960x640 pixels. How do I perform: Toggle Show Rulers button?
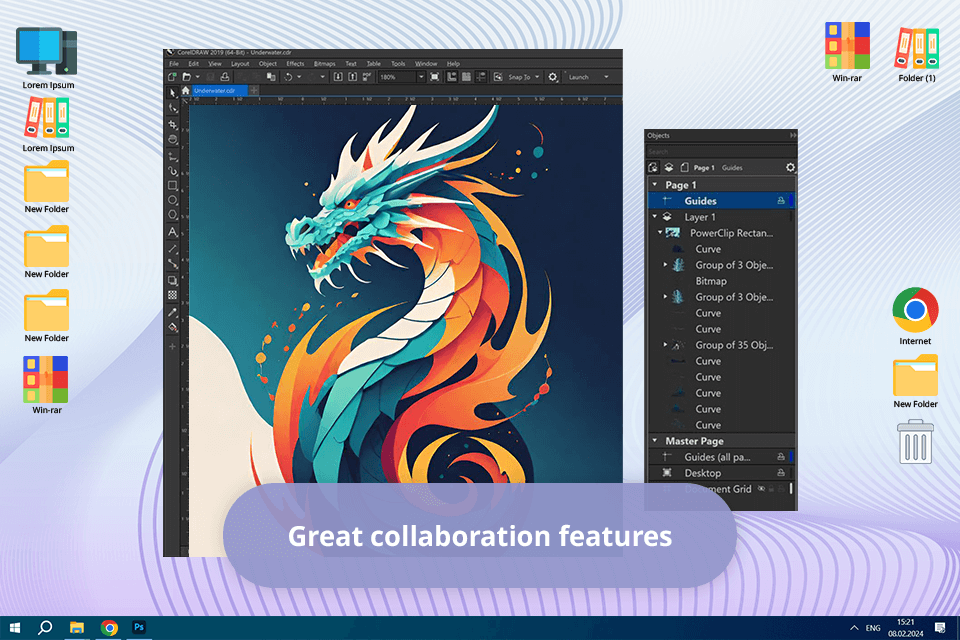tap(452, 77)
